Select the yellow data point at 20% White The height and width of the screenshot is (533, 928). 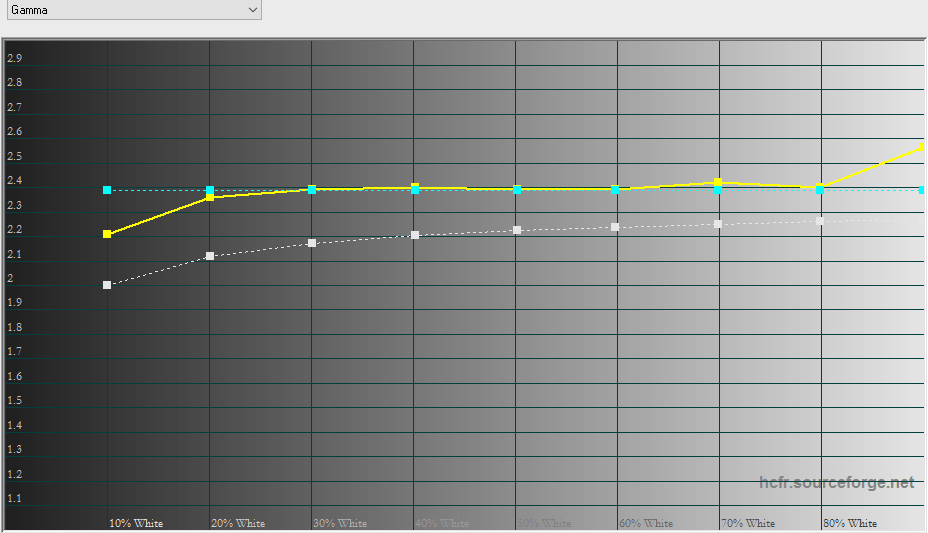tap(209, 197)
